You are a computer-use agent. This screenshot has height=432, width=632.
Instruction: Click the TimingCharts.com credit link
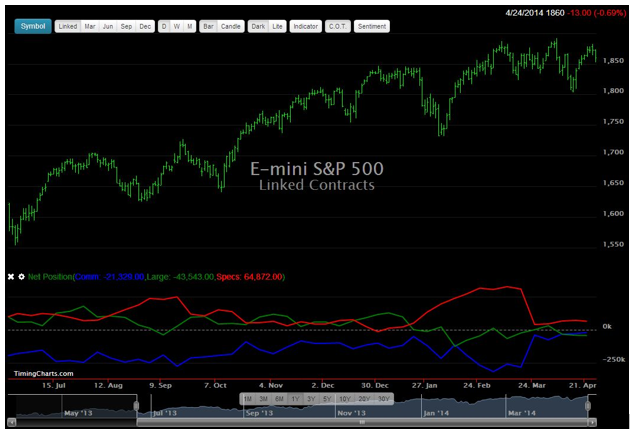44,374
